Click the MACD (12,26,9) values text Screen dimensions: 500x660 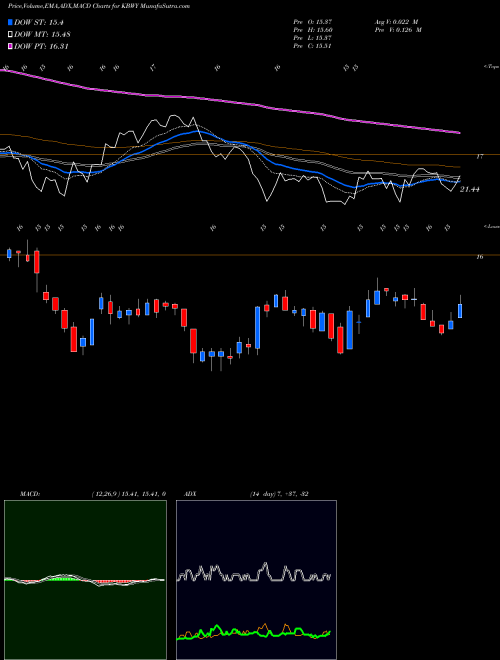[x=128, y=494]
